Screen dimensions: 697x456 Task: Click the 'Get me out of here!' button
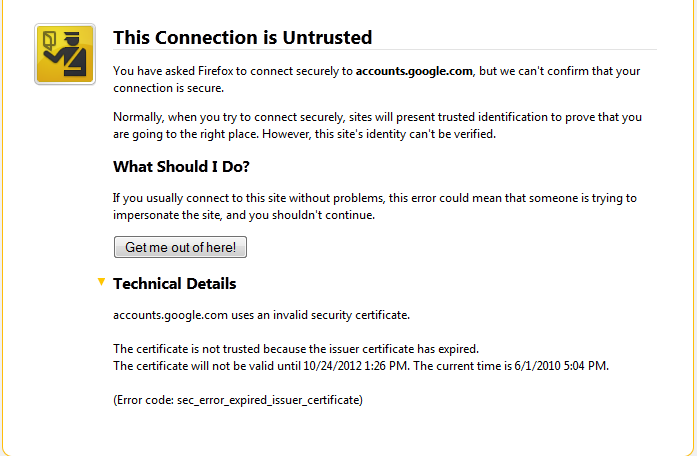(x=180, y=247)
